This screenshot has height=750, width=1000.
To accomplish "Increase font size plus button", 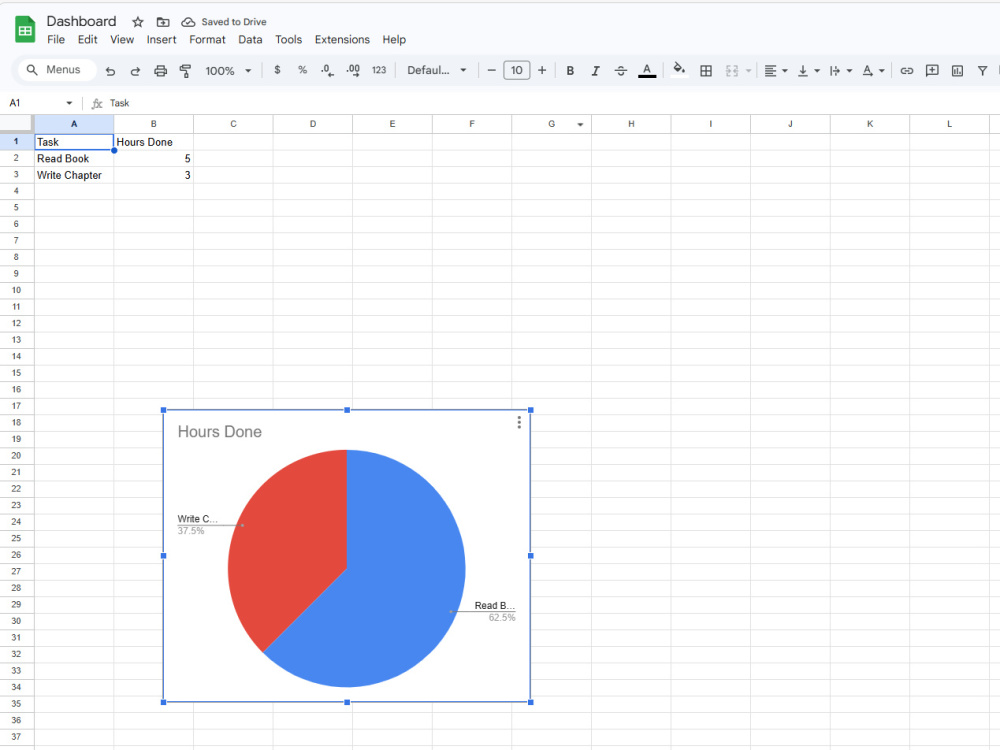I will 542,70.
